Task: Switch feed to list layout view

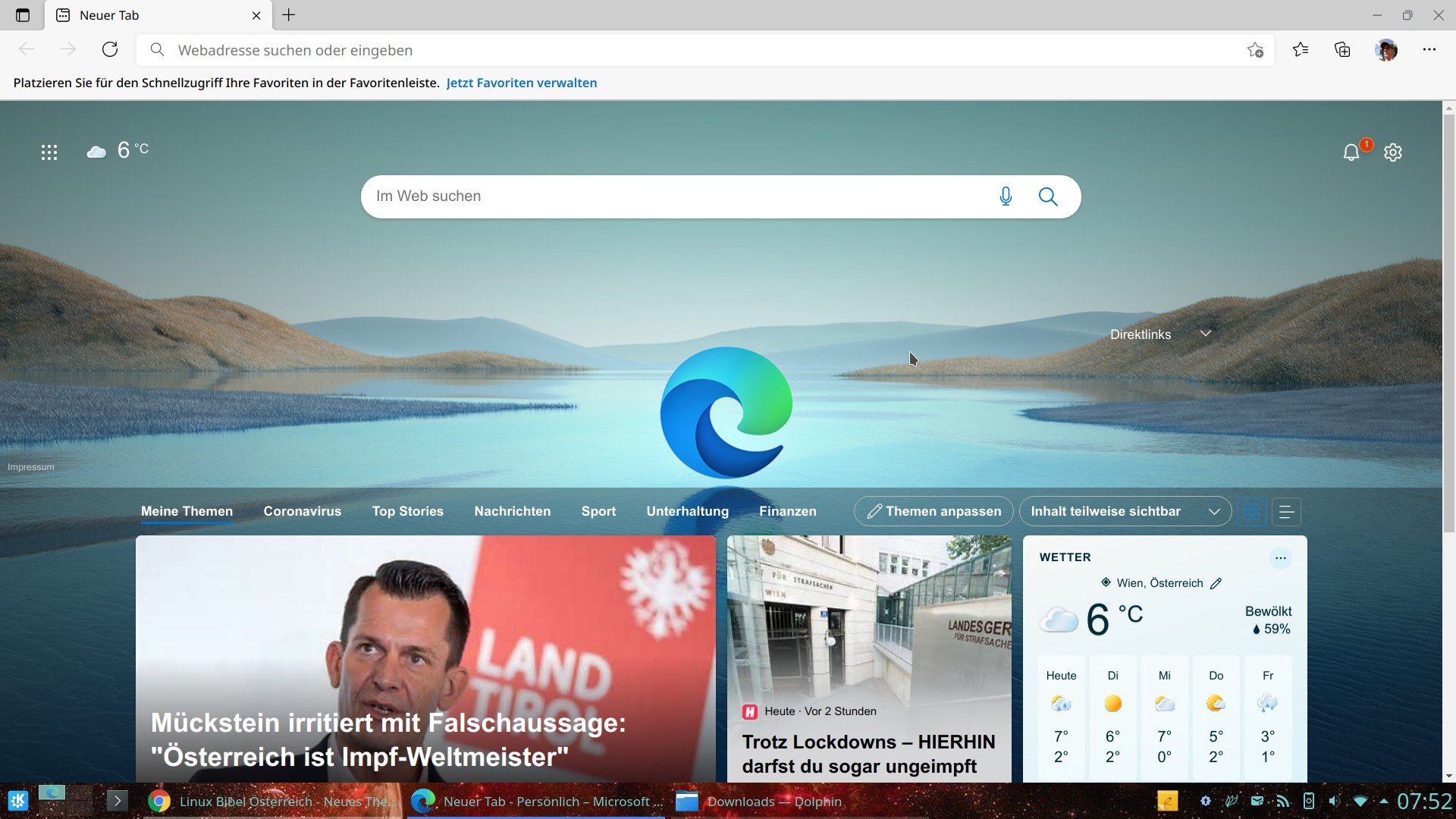Action: coord(1286,511)
